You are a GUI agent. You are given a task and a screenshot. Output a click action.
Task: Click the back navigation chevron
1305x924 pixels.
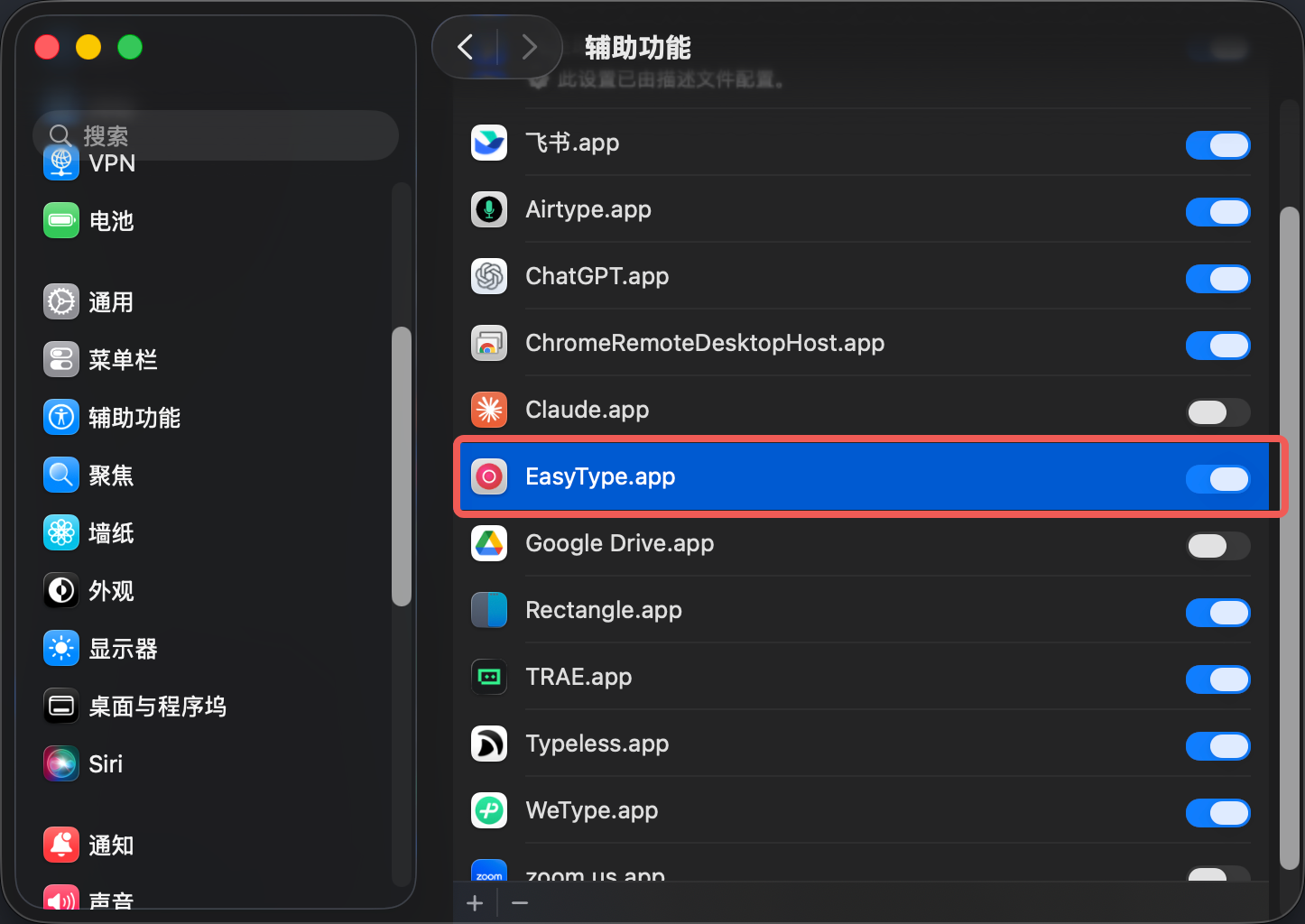pos(466,47)
